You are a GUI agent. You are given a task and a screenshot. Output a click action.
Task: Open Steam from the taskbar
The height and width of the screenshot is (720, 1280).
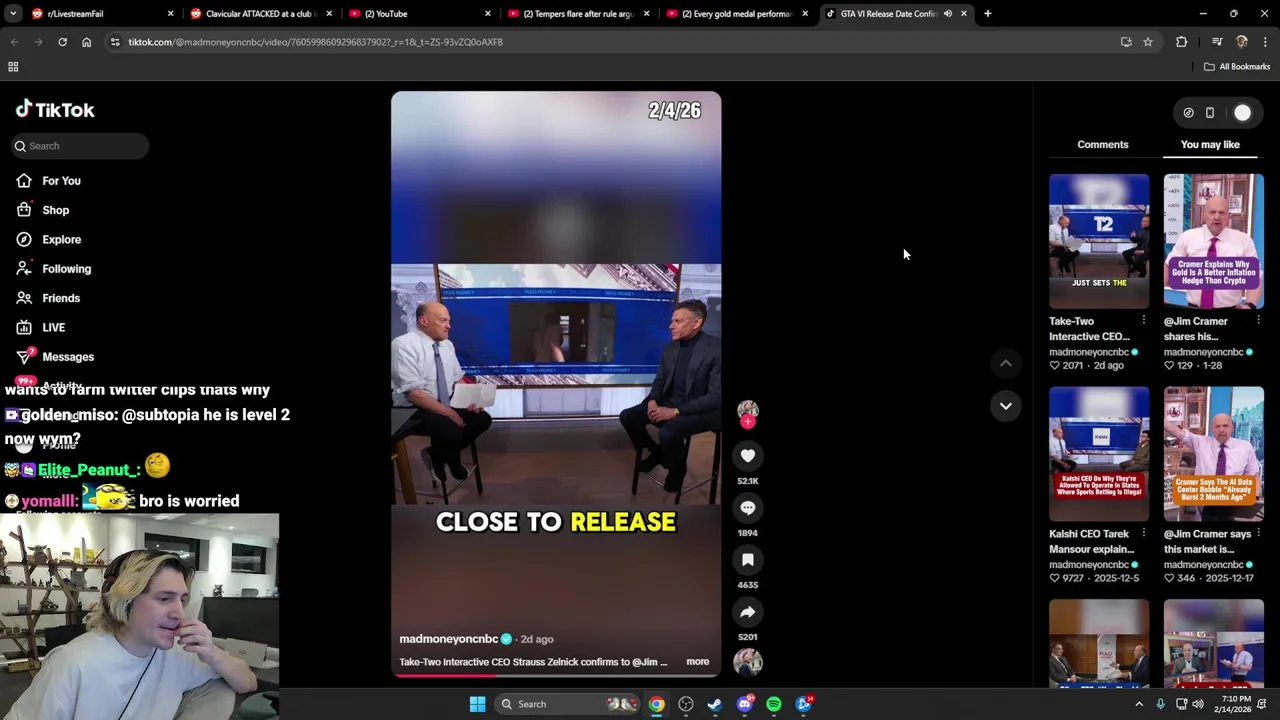tap(715, 704)
